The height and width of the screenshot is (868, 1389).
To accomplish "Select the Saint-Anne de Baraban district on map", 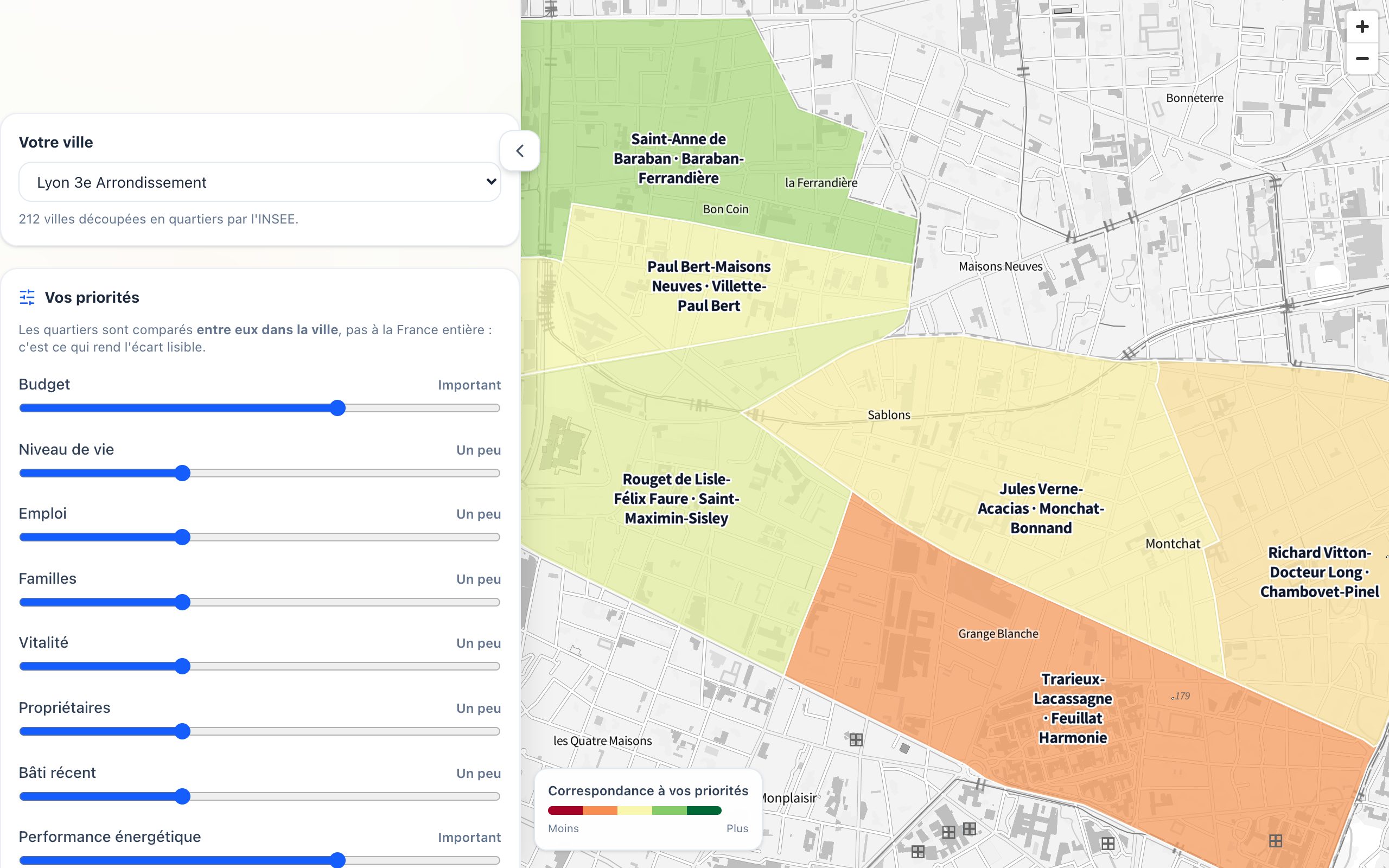I will pos(678,158).
